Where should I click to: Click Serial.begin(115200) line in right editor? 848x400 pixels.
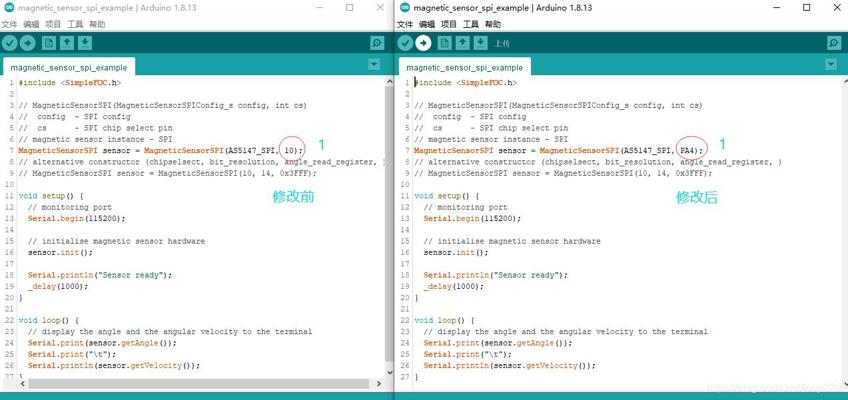pos(472,218)
